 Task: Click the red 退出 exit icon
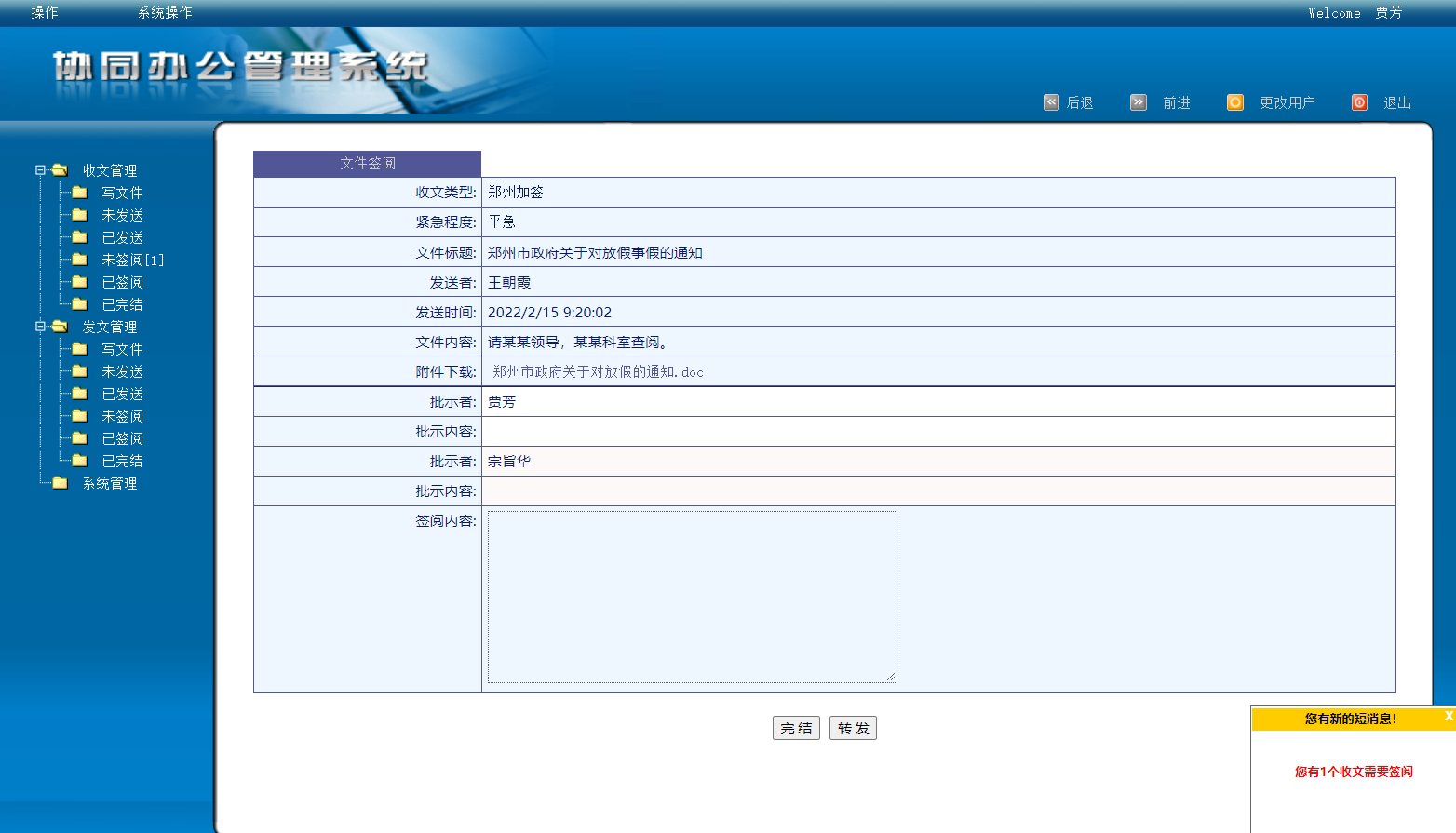tap(1359, 102)
